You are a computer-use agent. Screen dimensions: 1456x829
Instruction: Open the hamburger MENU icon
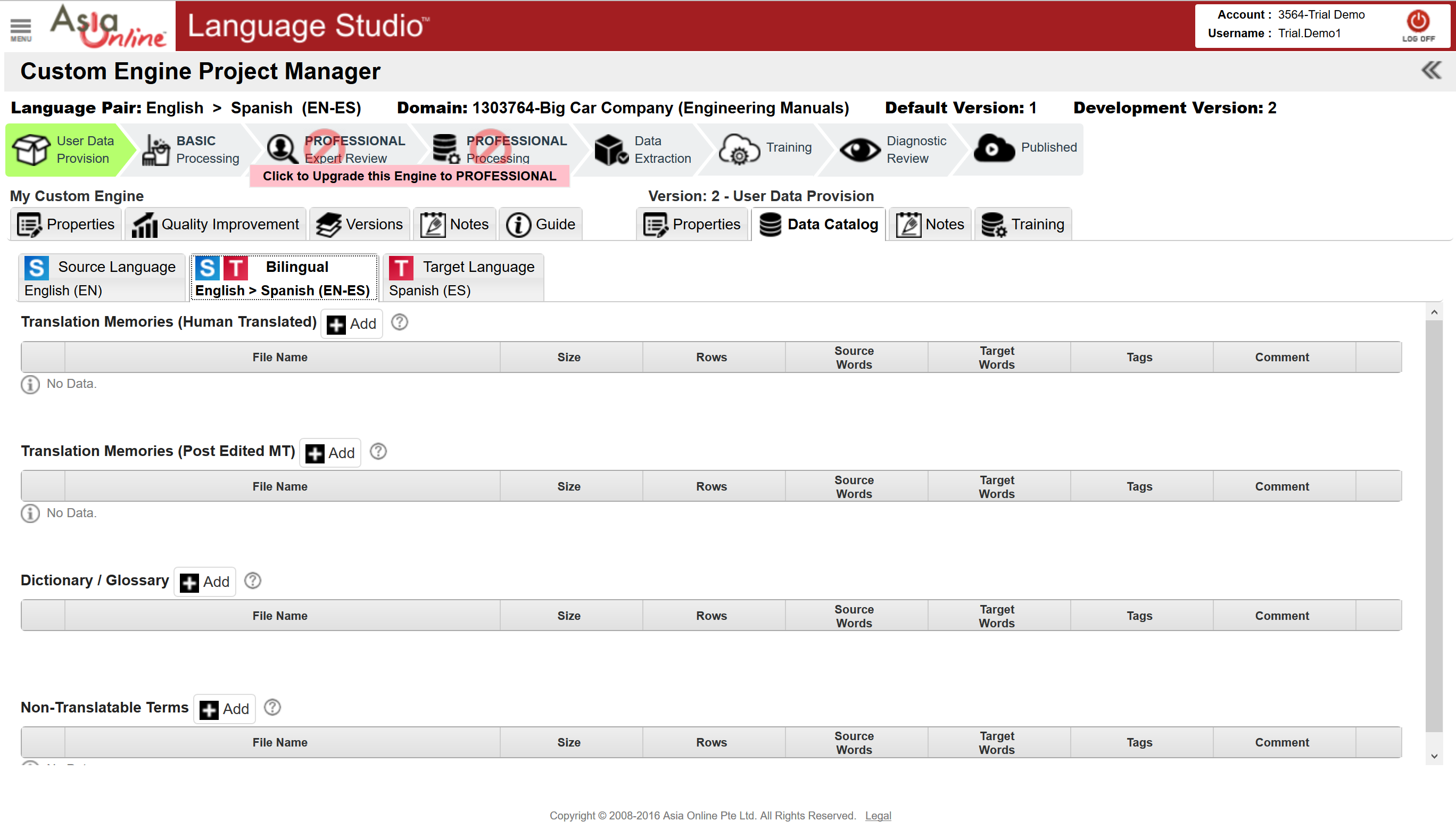pyautogui.click(x=21, y=29)
